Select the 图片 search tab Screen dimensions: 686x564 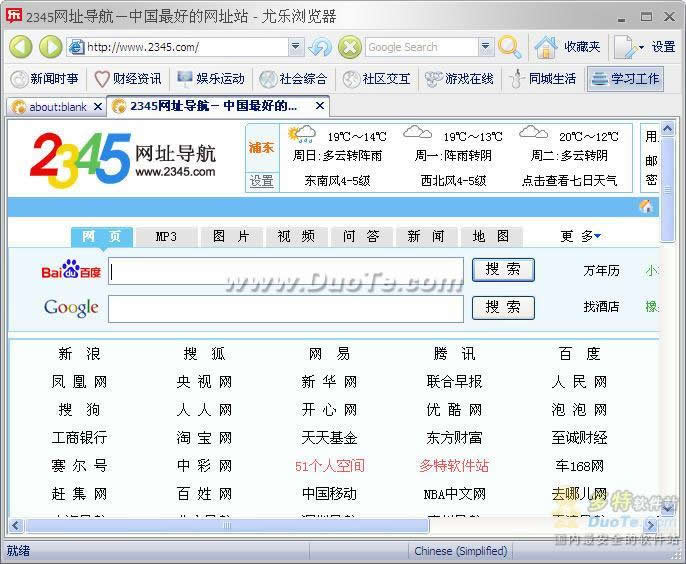tap(231, 237)
